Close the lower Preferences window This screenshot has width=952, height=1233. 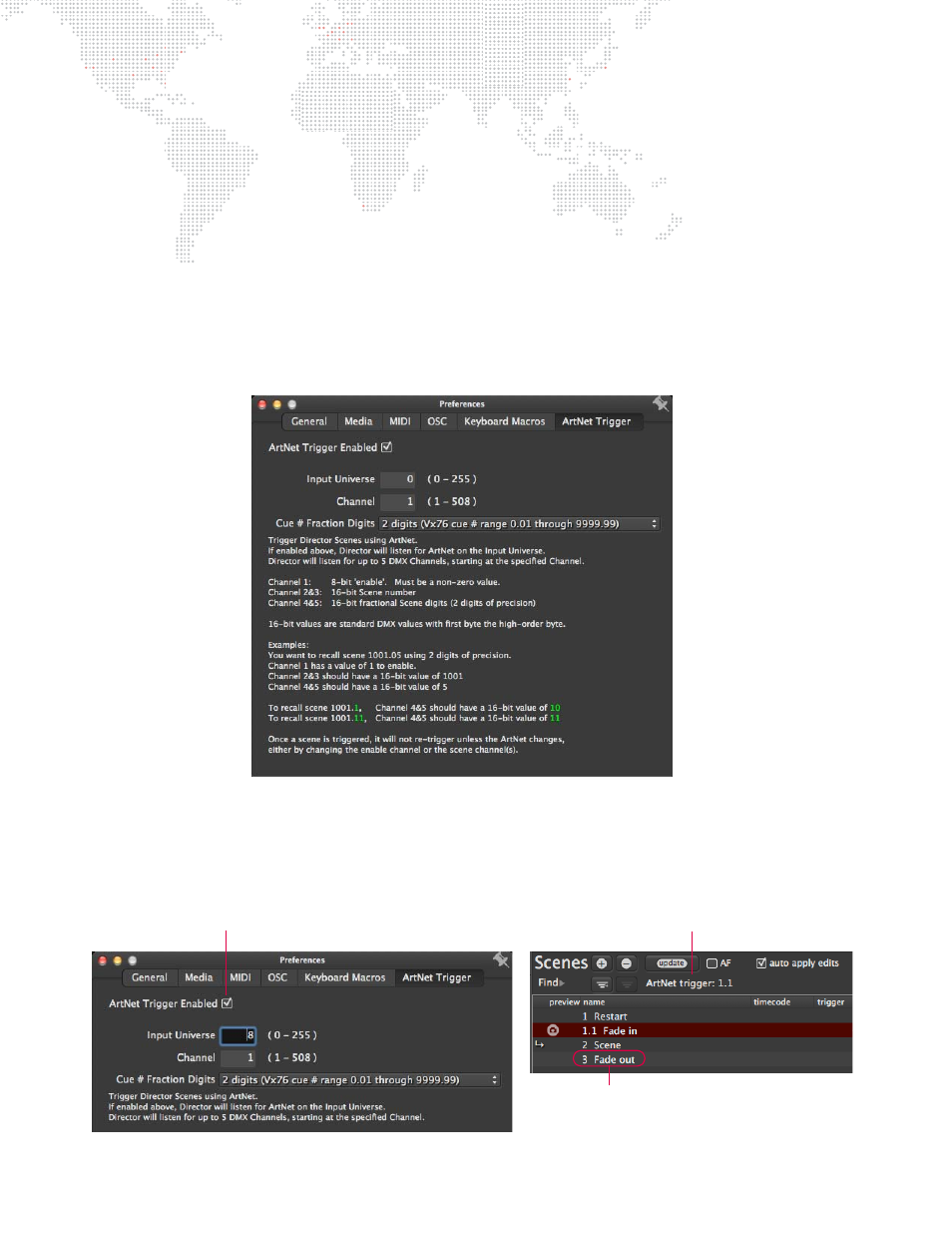[x=103, y=960]
